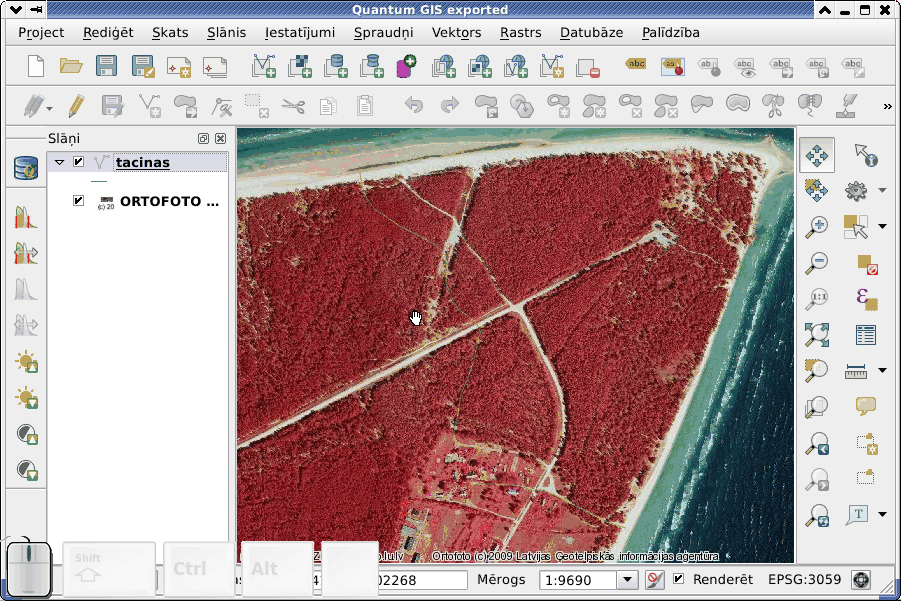Click the EPSG:3059 status text
Viewport: 901px width, 601px height.
tap(804, 579)
